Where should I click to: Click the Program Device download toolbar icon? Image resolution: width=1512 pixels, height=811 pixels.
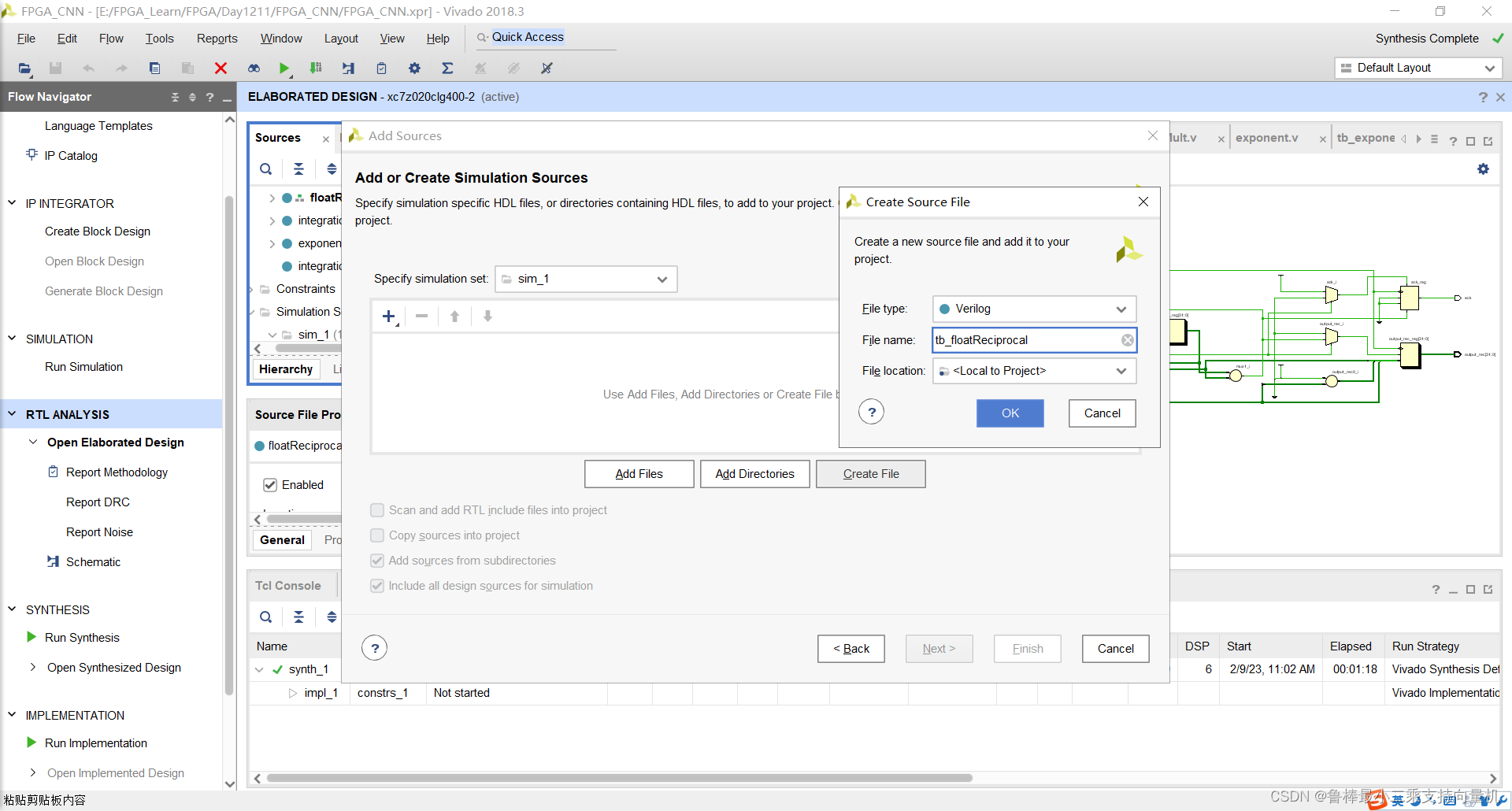click(x=316, y=69)
